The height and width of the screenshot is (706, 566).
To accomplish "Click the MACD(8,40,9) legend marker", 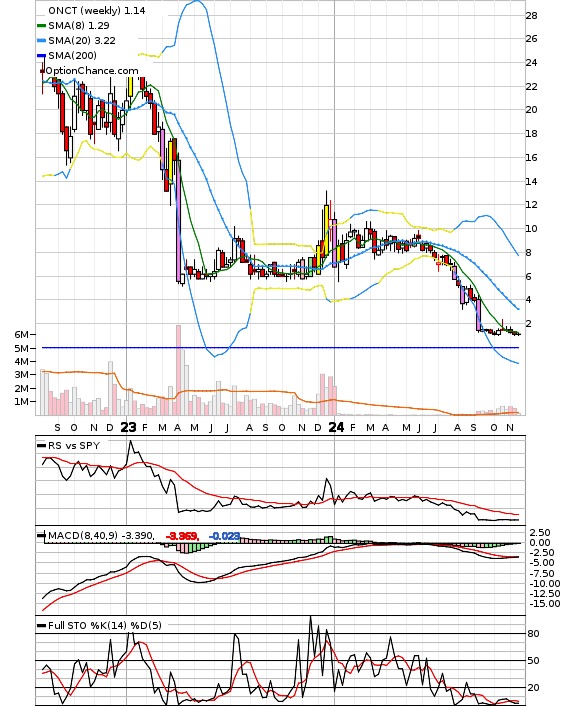I will point(41,535).
